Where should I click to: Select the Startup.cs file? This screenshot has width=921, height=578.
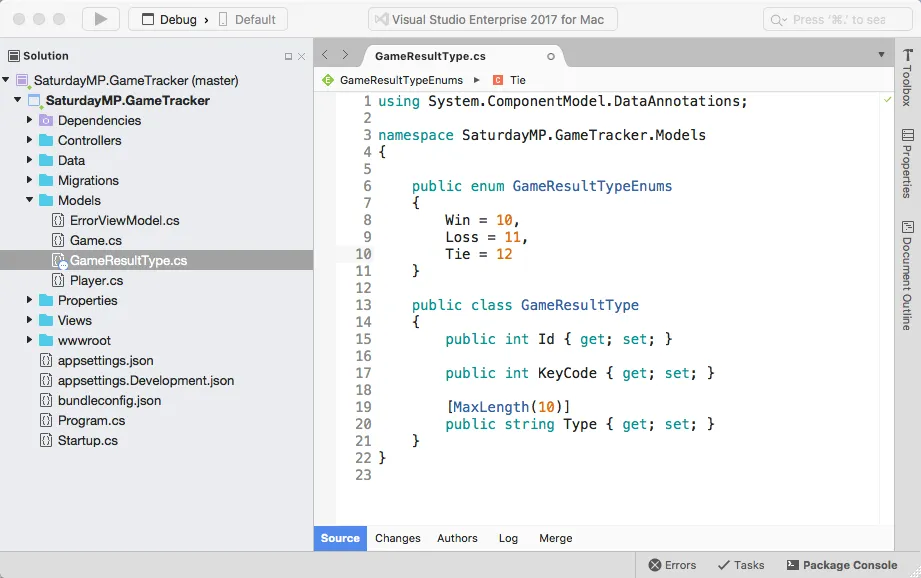coord(88,440)
